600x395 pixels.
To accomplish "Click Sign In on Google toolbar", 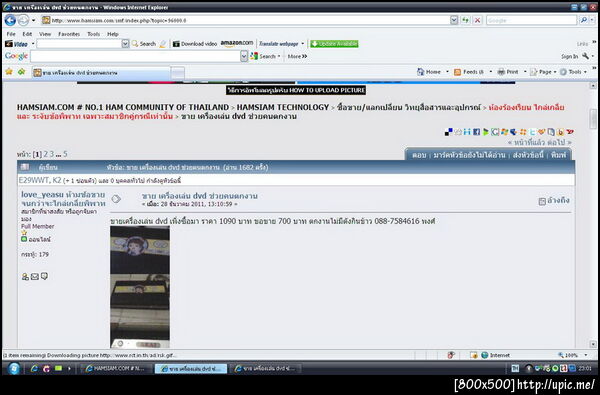I will (569, 56).
